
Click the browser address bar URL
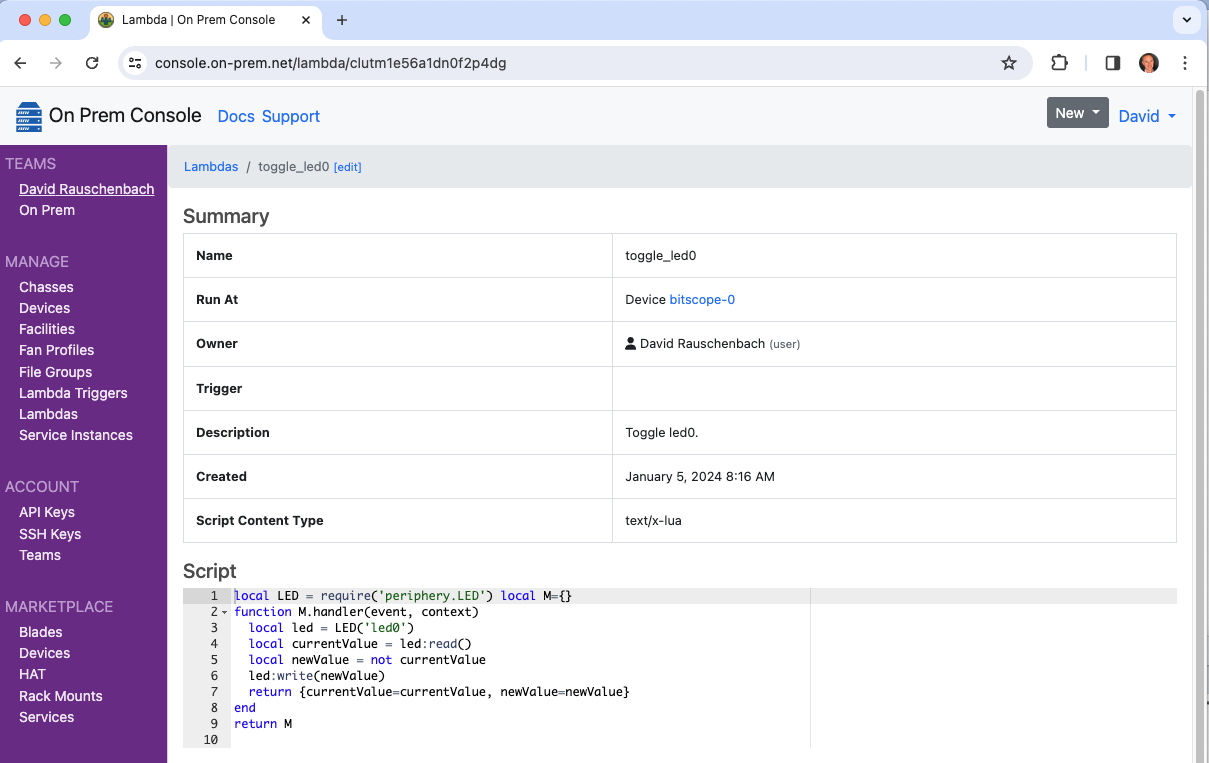click(330, 63)
